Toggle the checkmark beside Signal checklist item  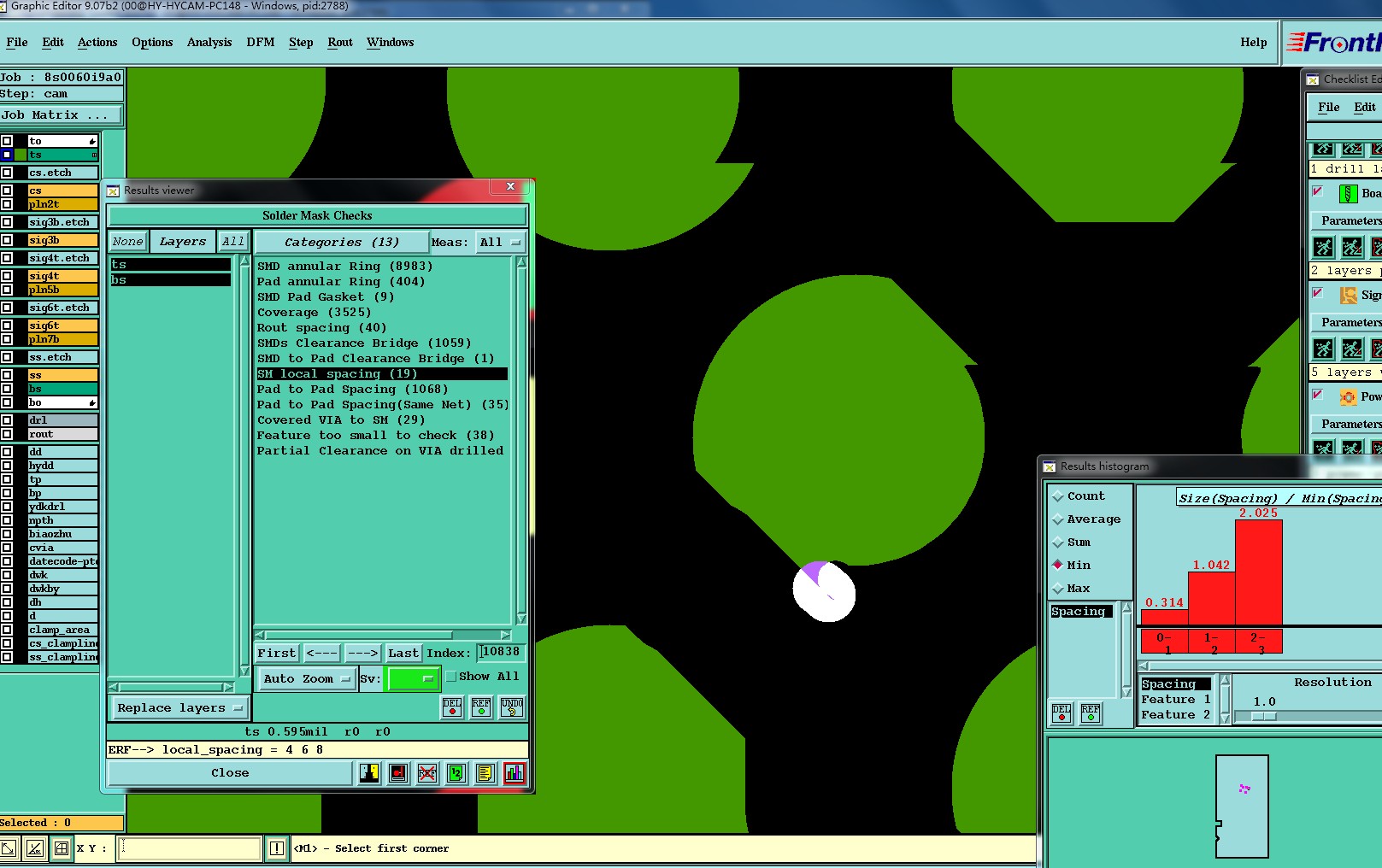click(x=1318, y=293)
